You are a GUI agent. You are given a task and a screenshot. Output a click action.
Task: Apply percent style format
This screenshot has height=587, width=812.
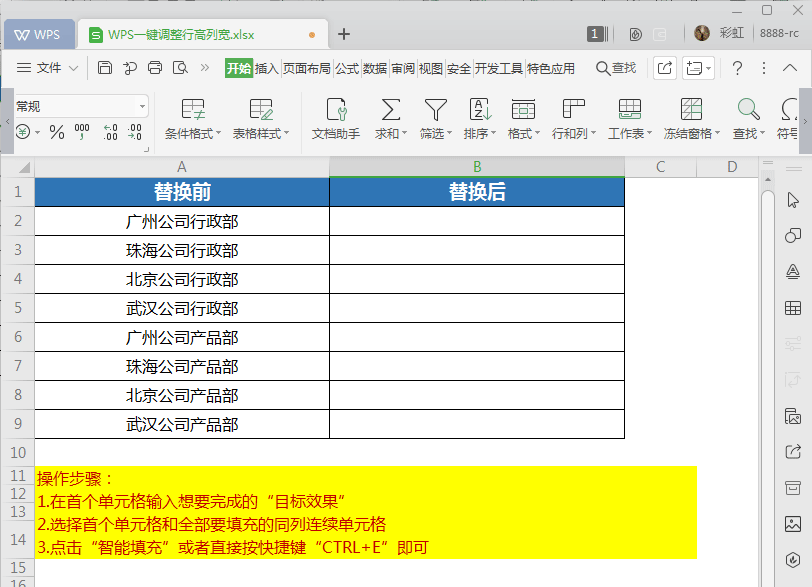coord(57,132)
